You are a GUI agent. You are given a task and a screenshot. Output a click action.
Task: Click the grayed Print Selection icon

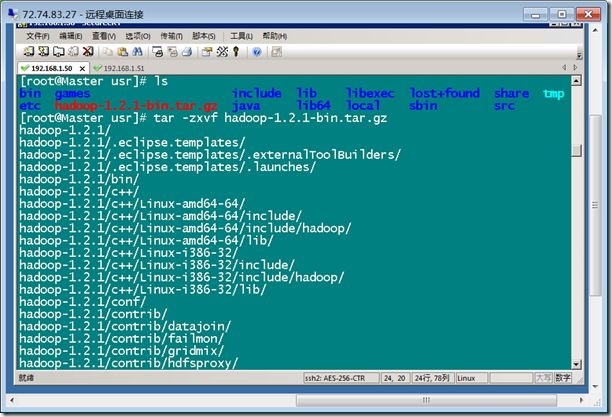173,52
